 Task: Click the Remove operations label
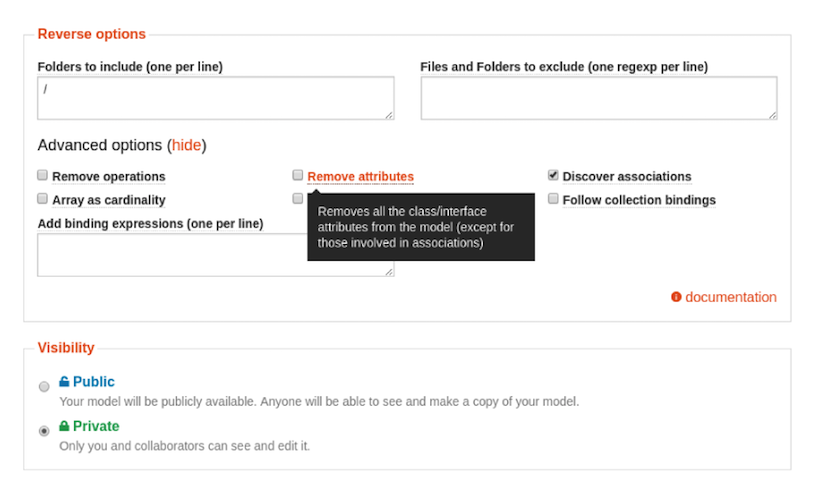[x=108, y=177]
